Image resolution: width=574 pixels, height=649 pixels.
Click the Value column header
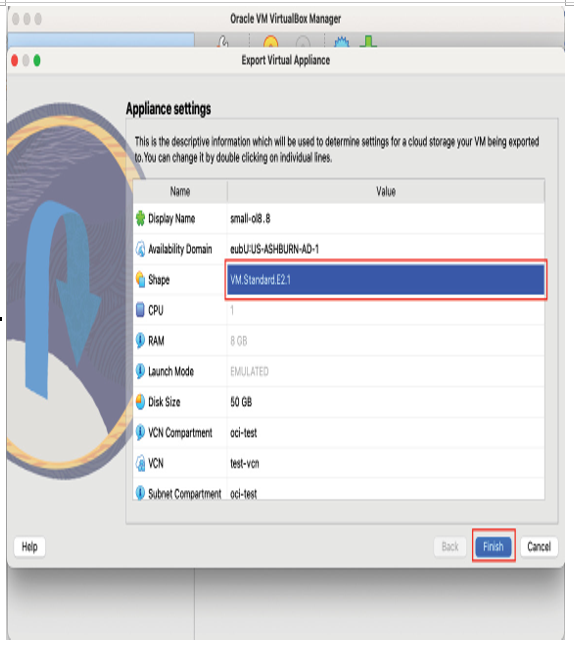[386, 191]
